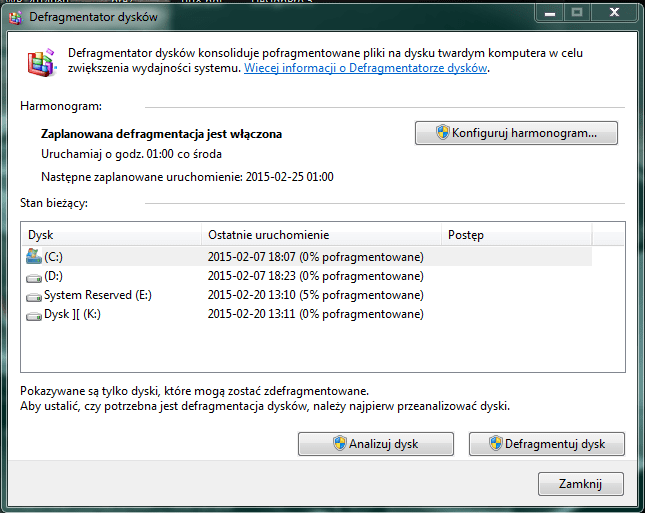Screen dimensions: 645x513
Task: Click the Postęp column header
Action: pos(515,235)
